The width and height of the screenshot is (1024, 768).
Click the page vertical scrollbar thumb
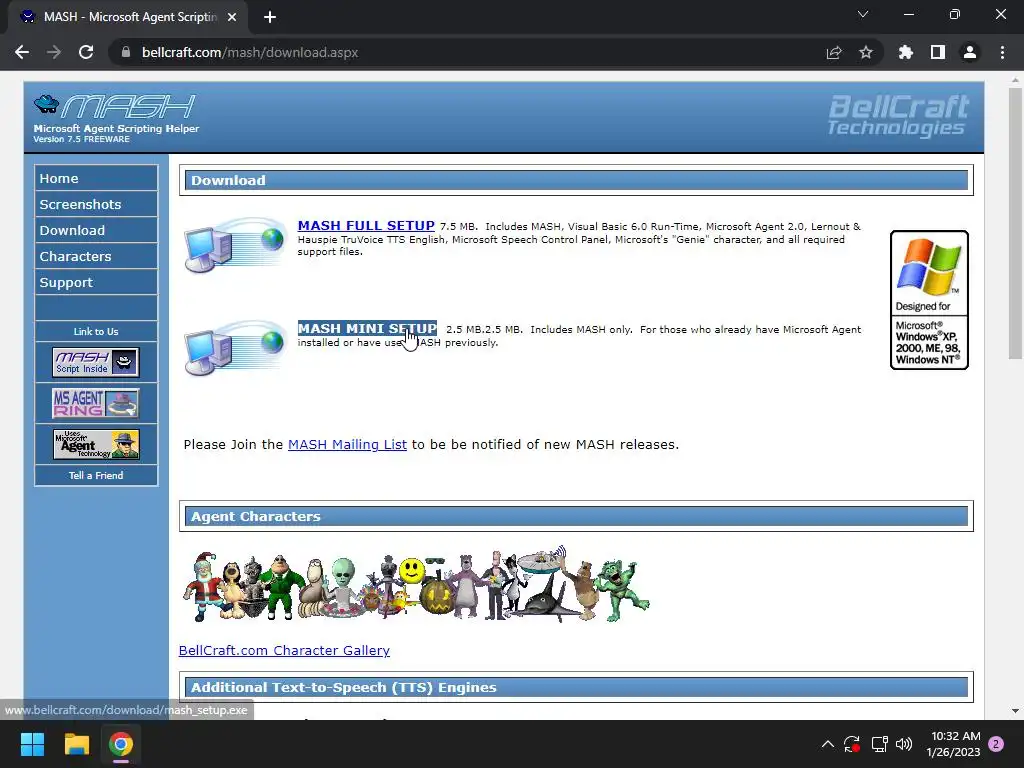(1014, 223)
